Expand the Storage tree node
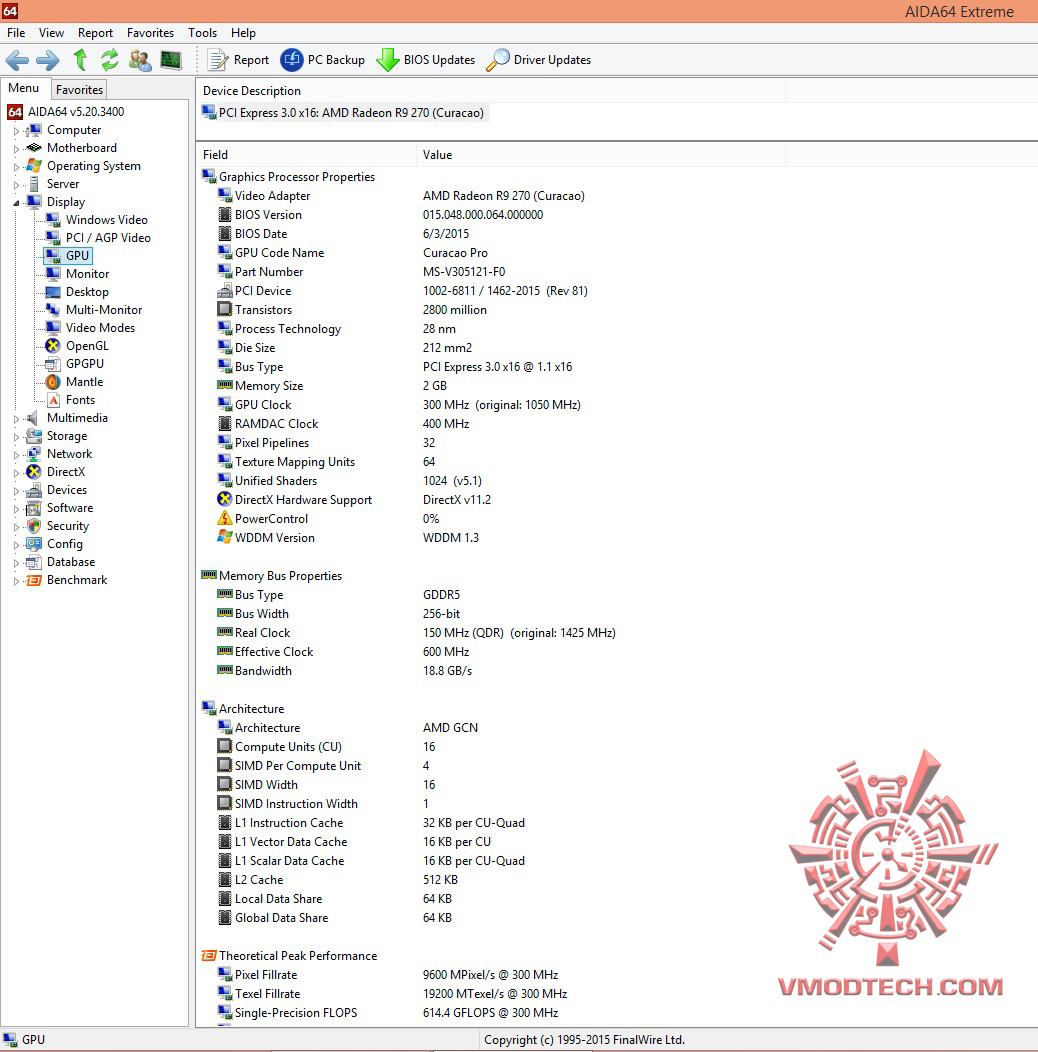Viewport: 1038px width, 1052px height. point(16,437)
